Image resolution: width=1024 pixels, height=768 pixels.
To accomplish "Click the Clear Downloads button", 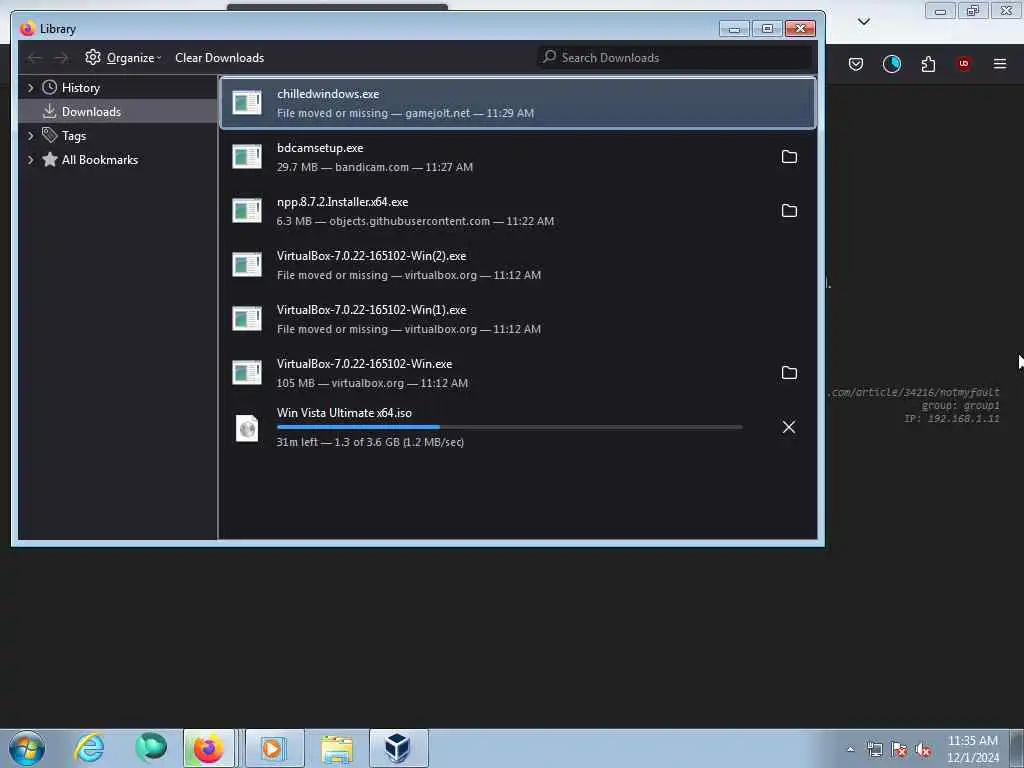I will (219, 58).
